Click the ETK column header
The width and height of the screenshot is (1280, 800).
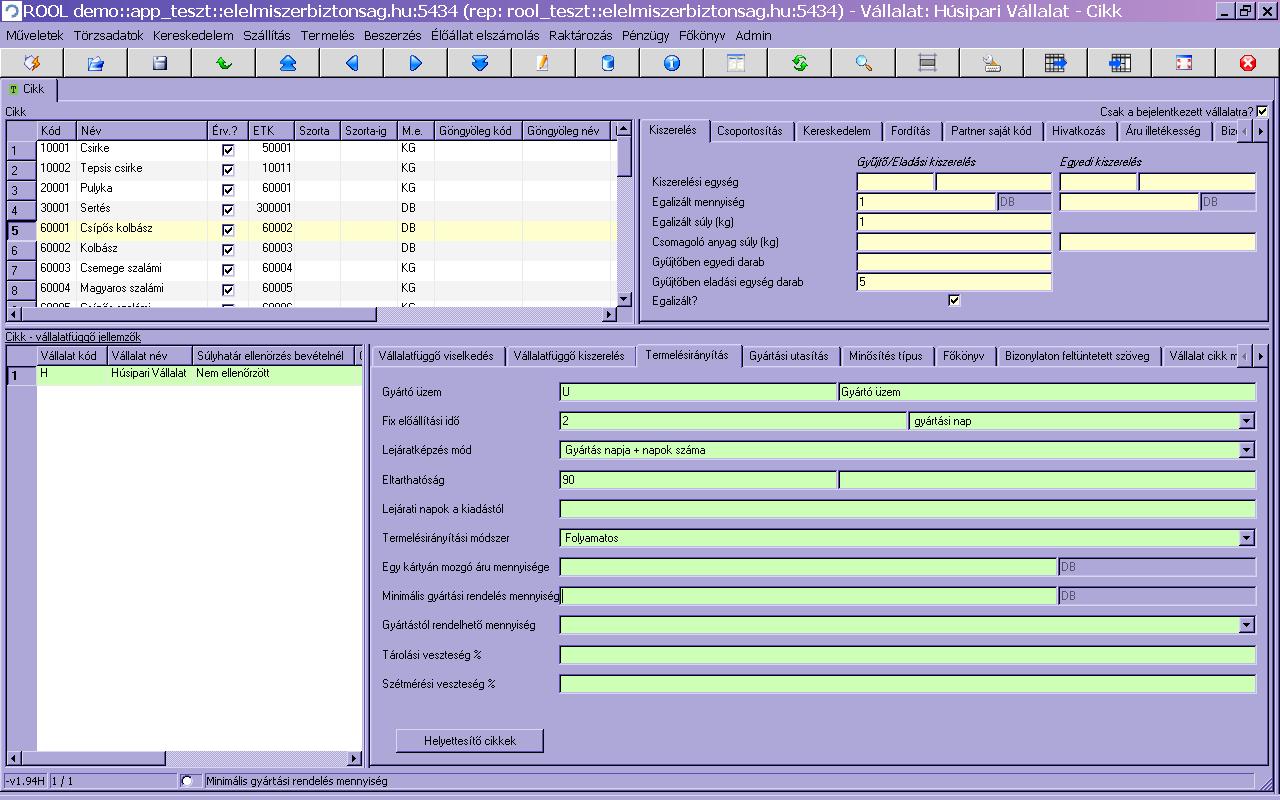(272, 131)
